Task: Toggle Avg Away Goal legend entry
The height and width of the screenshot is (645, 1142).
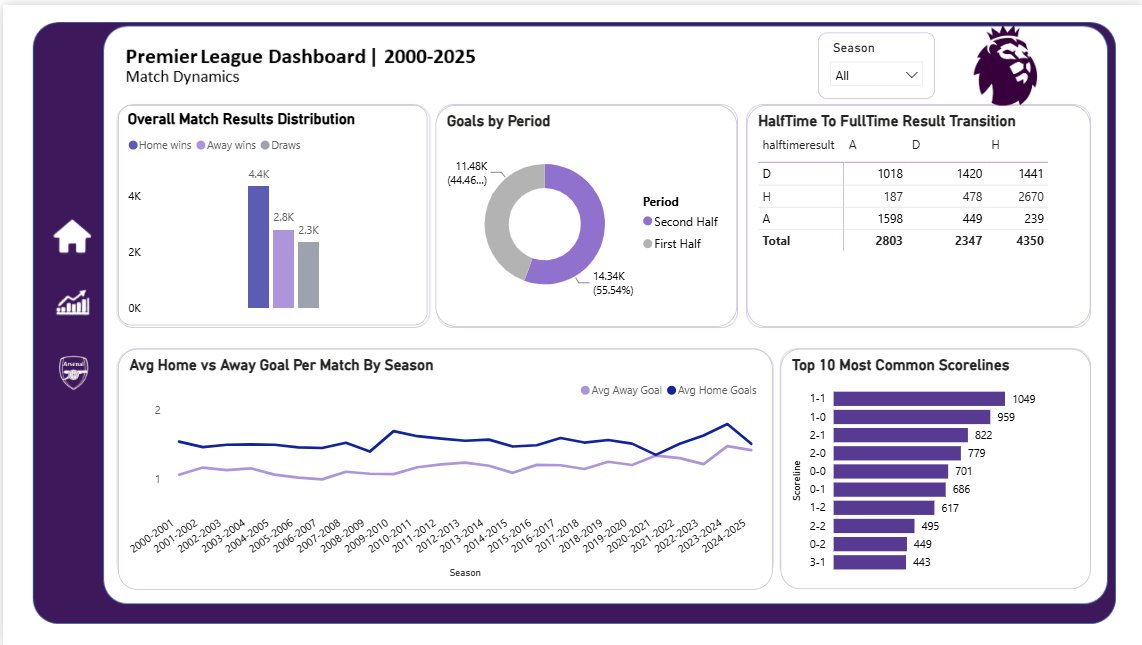Action: [621, 390]
